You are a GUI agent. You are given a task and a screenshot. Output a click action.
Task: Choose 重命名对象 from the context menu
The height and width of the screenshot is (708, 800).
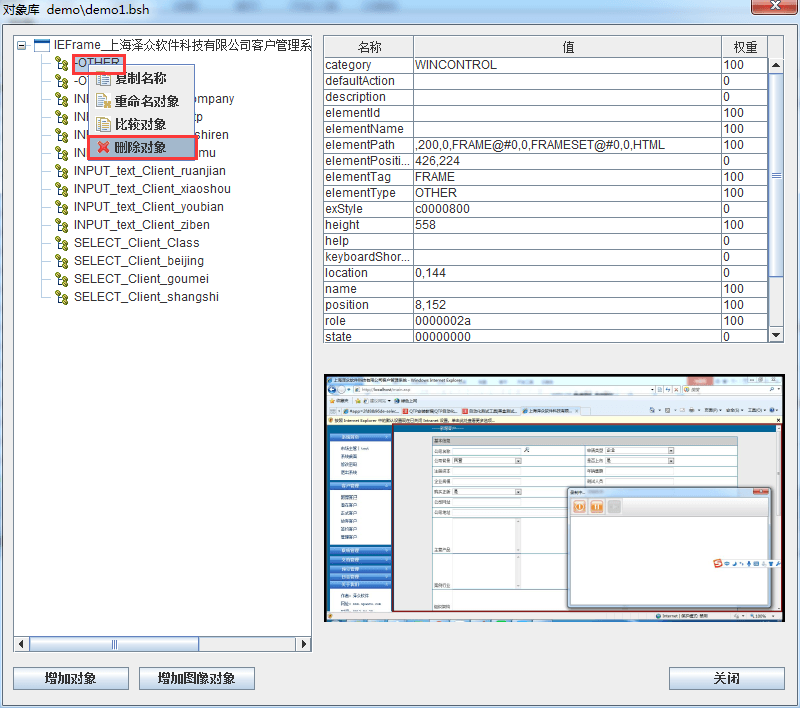tap(146, 101)
